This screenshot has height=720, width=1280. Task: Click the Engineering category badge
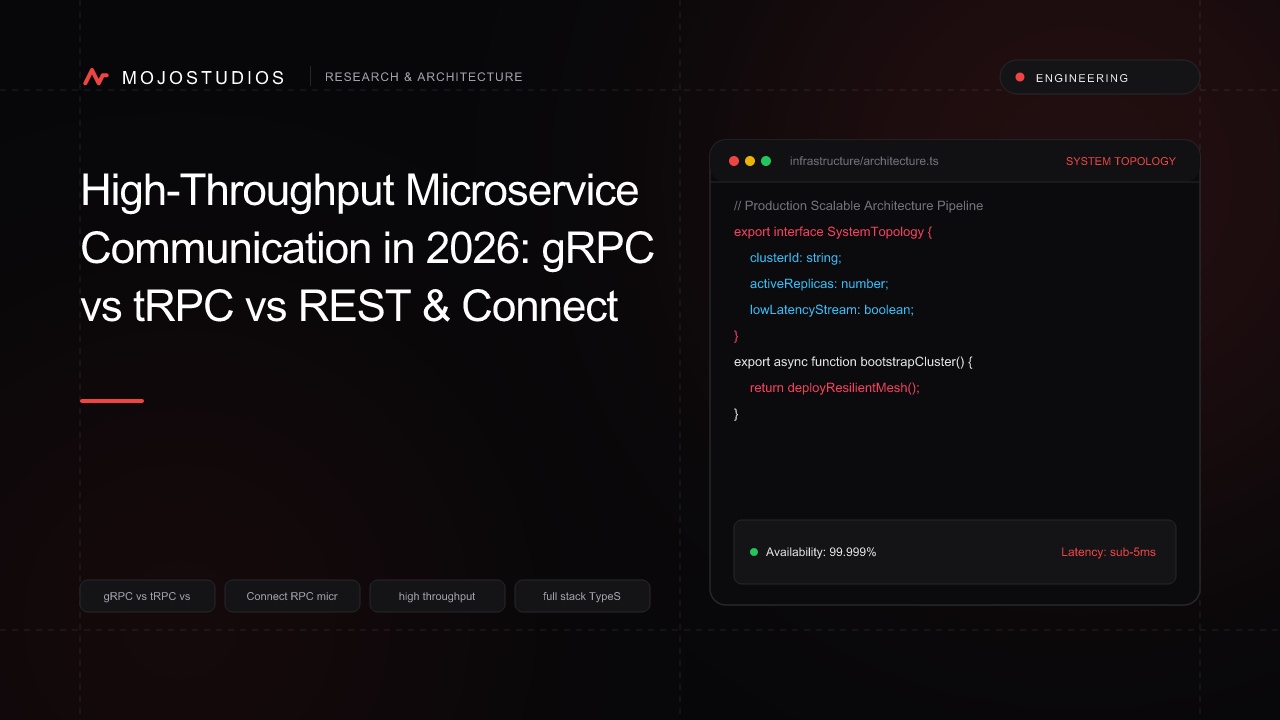pyautogui.click(x=1100, y=77)
